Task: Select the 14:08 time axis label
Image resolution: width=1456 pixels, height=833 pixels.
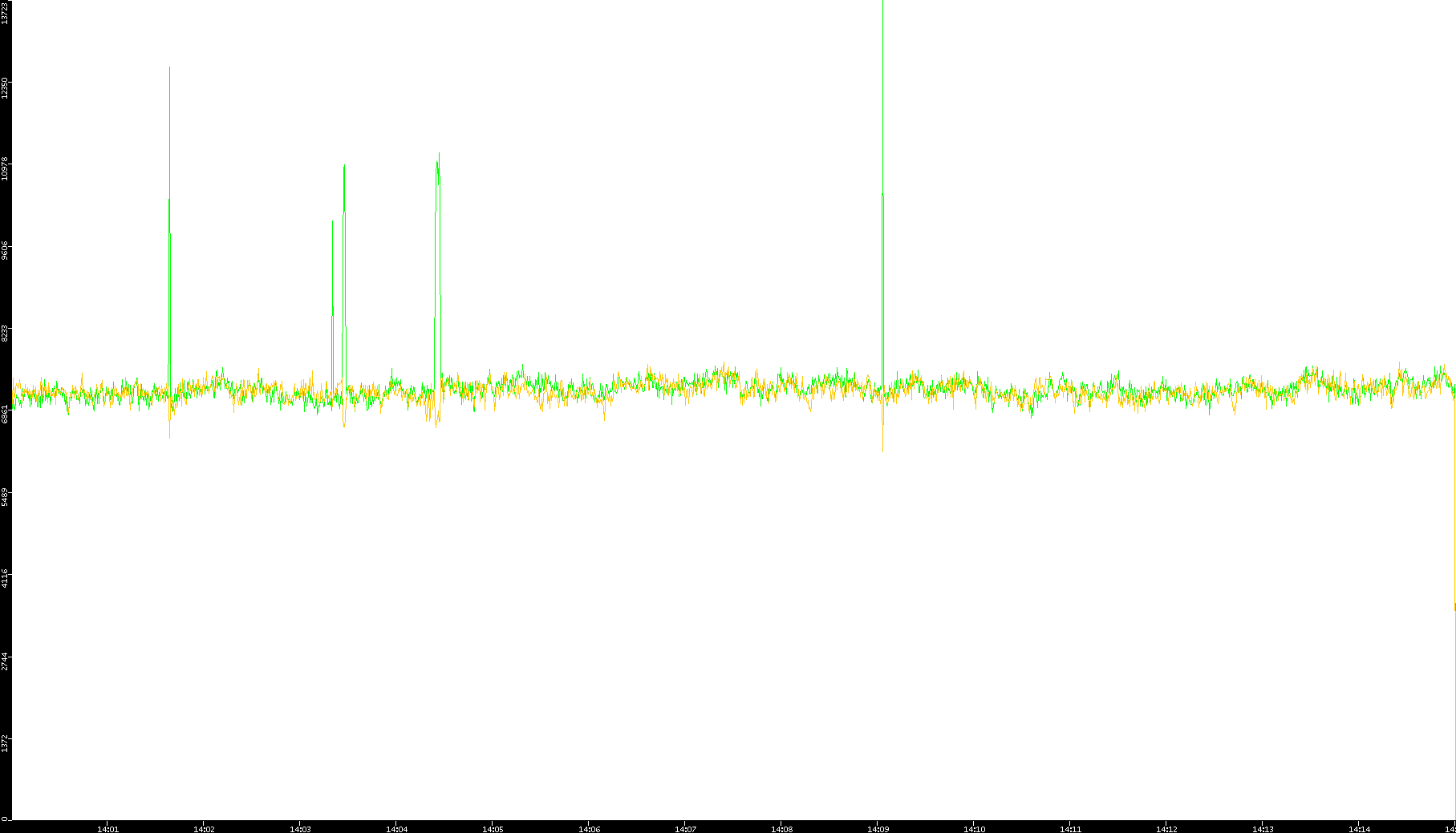Action: pos(781,829)
